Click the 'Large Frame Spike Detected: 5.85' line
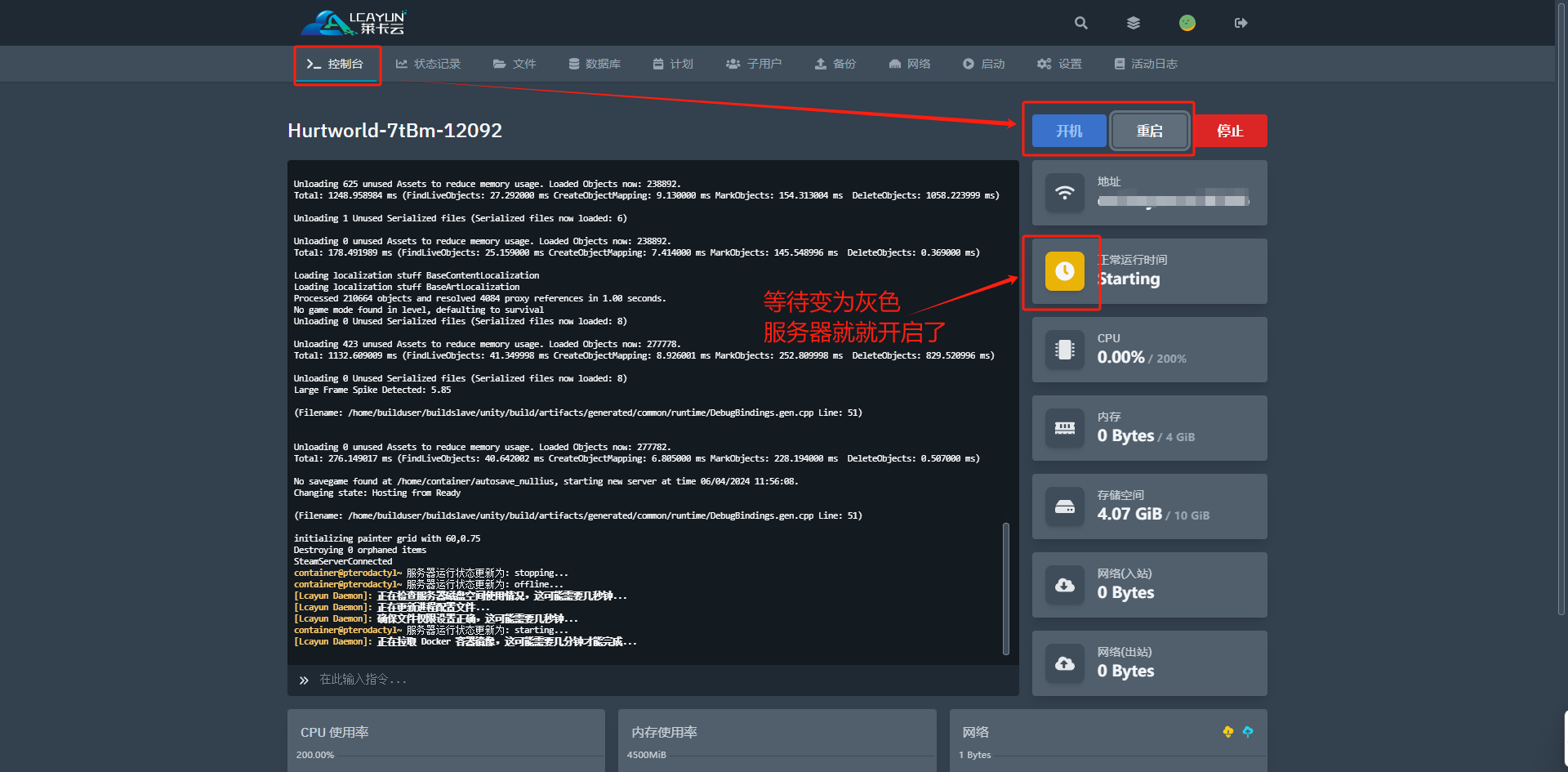 pyautogui.click(x=372, y=390)
